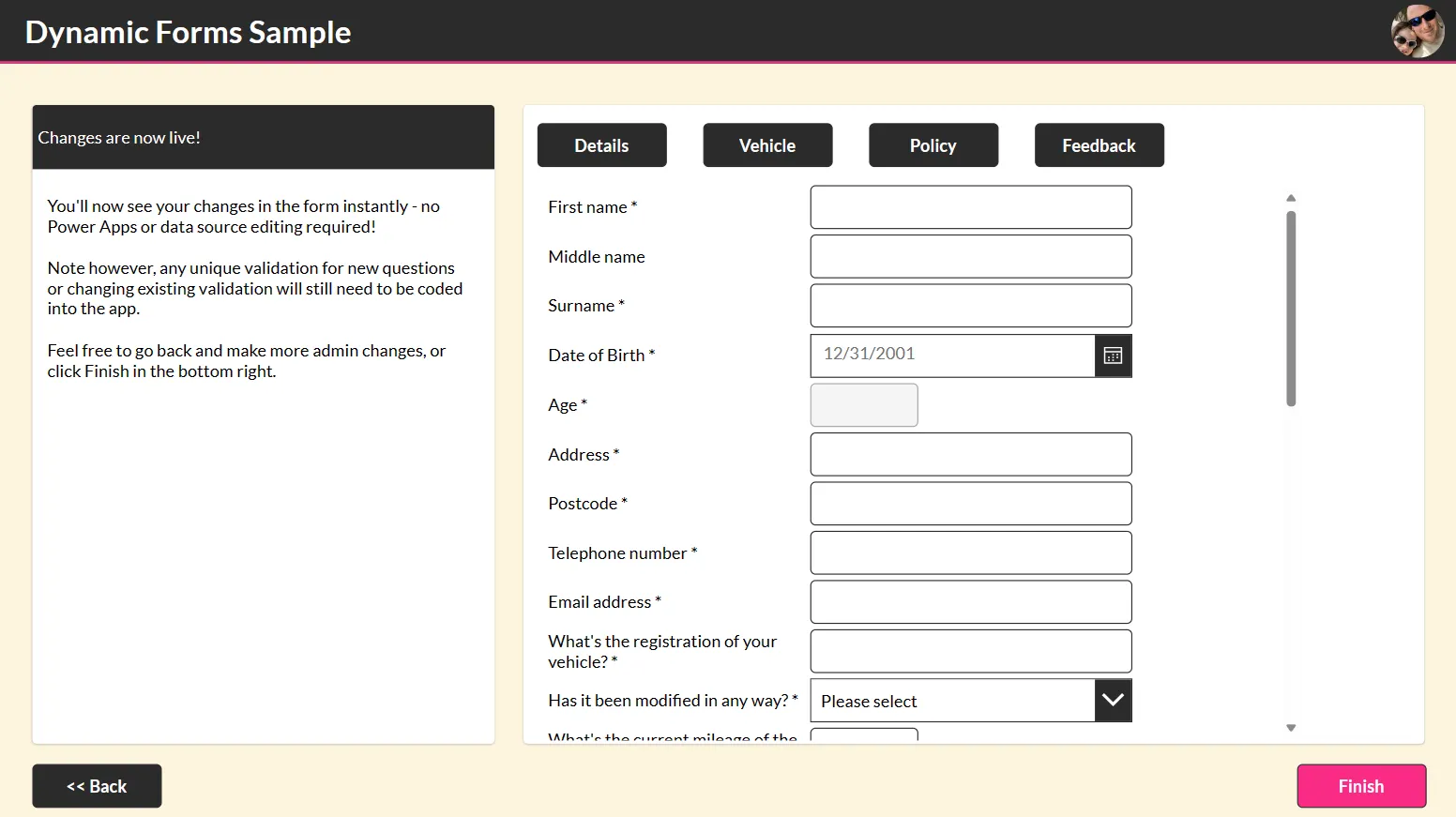Focus the vehicle registration input field

(x=971, y=651)
